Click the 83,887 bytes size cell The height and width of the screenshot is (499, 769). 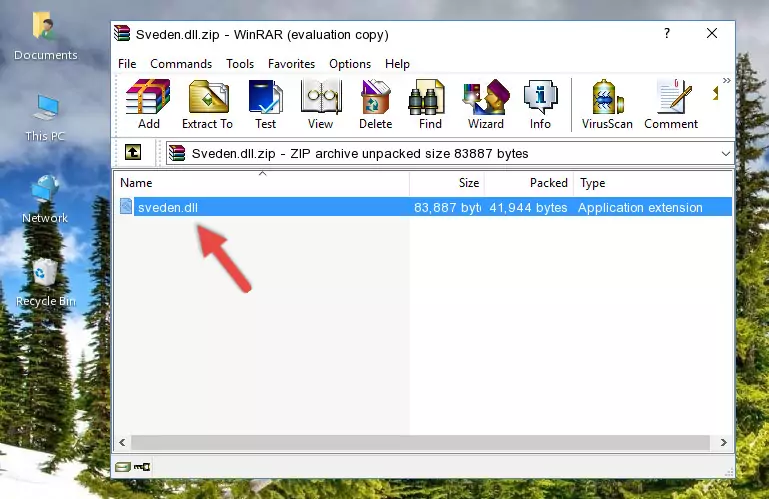tap(447, 208)
